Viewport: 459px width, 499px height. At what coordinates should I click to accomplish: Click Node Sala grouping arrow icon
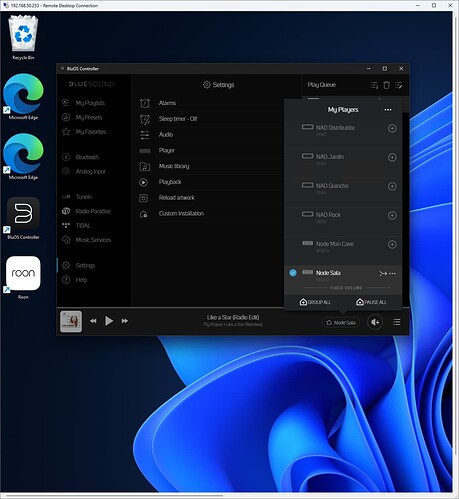coord(383,274)
